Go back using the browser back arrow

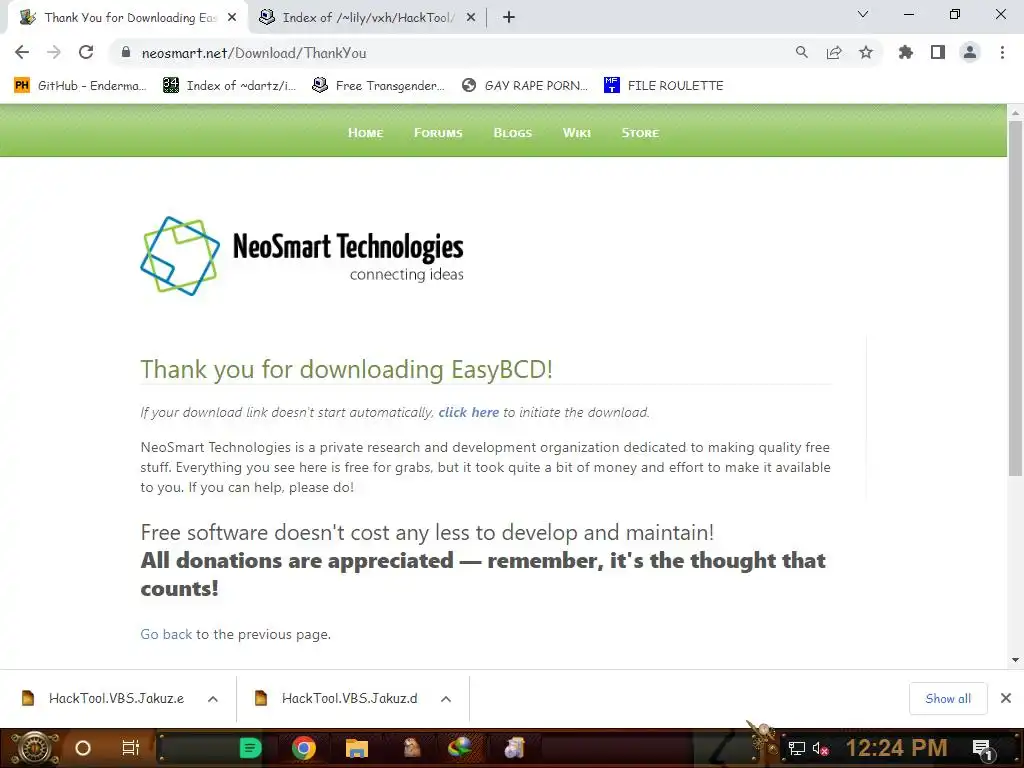click(x=22, y=52)
